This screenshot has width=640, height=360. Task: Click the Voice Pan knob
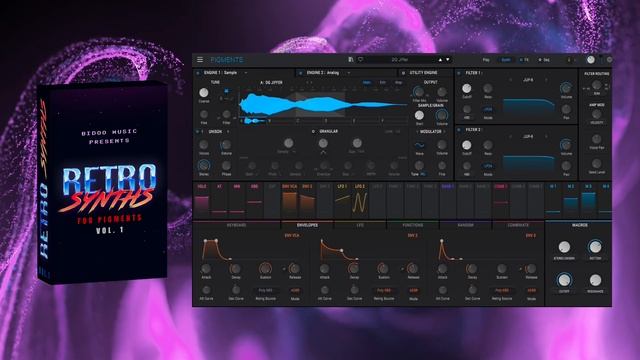pos(596,139)
